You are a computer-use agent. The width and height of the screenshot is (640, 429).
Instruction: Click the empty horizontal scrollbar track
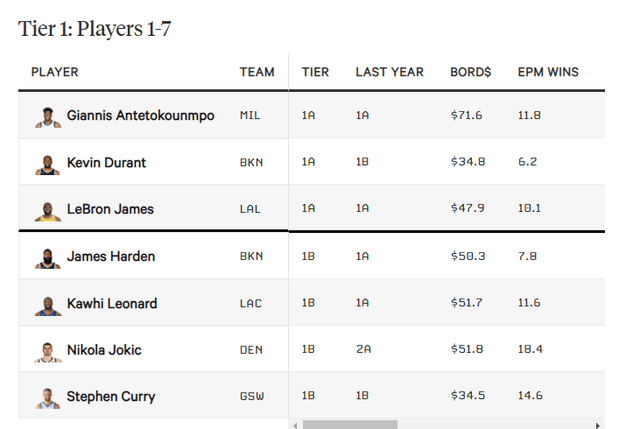click(x=500, y=425)
